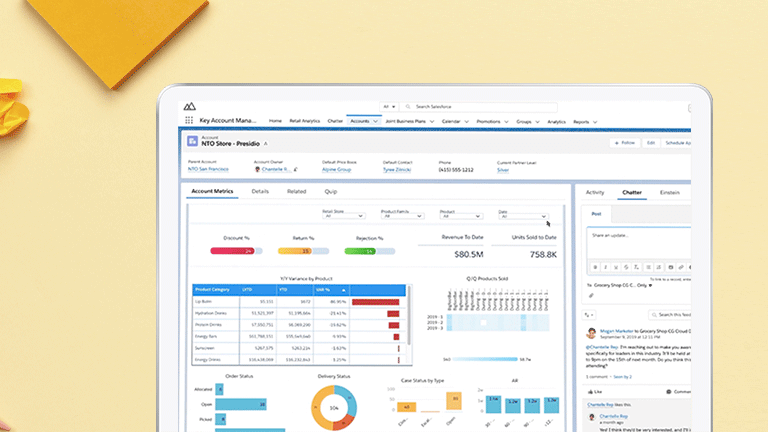Select Retail Analytics in the navigation bar
The height and width of the screenshot is (432, 768).
click(x=304, y=121)
